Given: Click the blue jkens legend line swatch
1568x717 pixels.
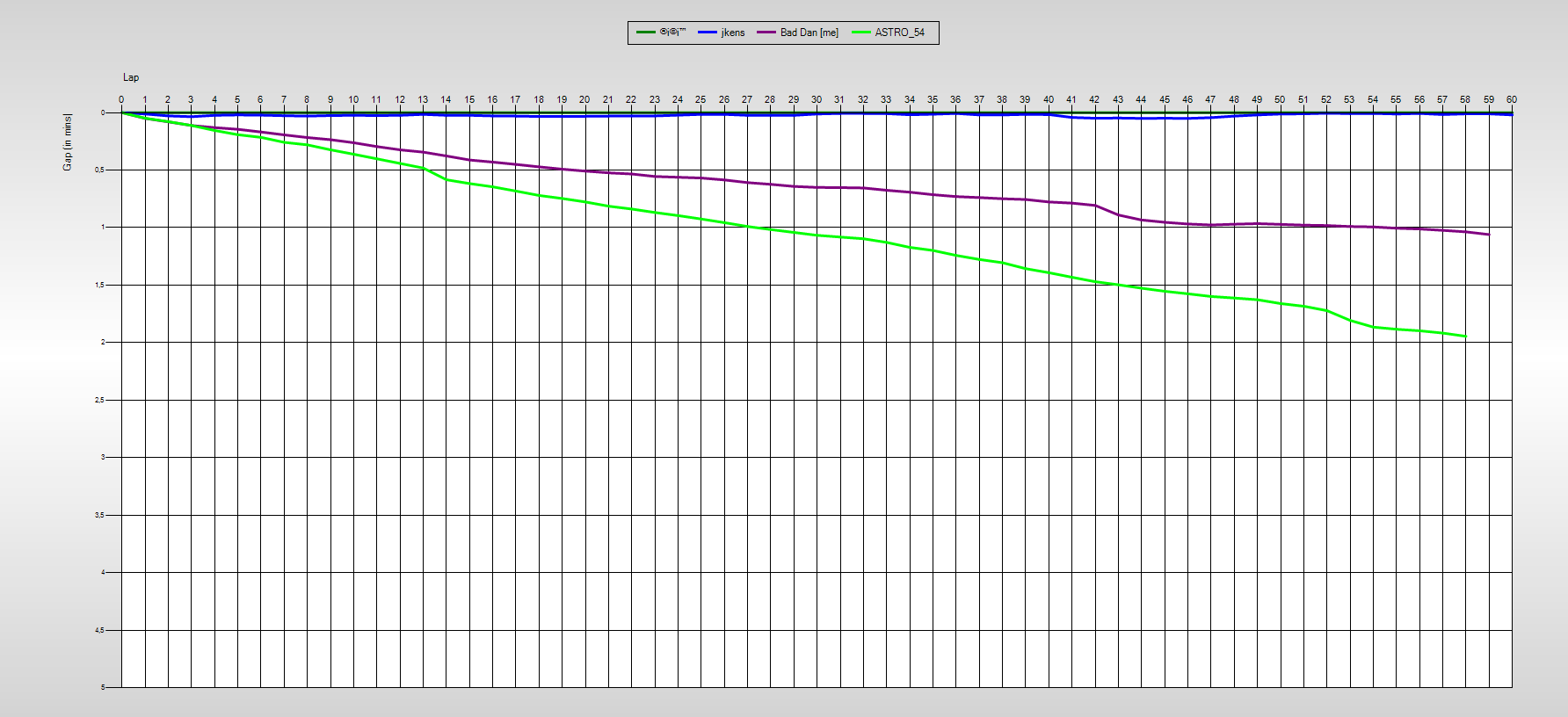Looking at the screenshot, I should (x=708, y=33).
